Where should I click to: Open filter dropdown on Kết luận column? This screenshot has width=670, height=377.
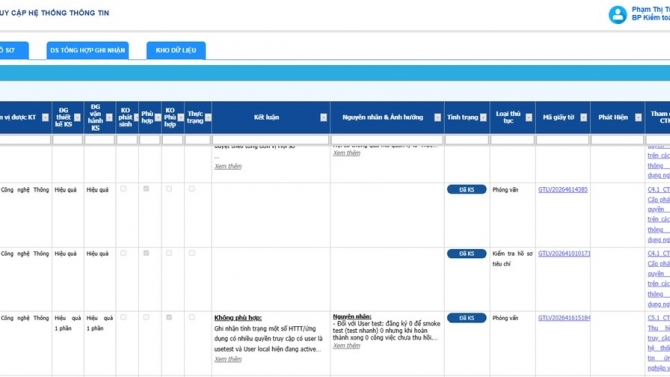[x=323, y=118]
